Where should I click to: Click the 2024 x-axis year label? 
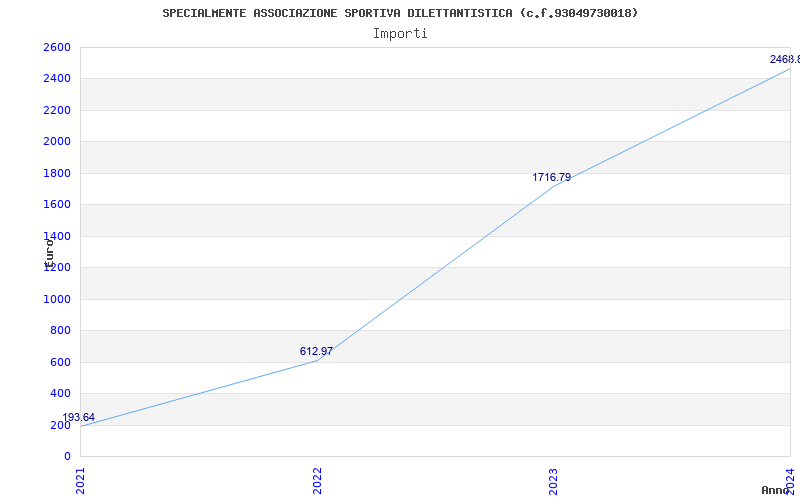pyautogui.click(x=791, y=481)
